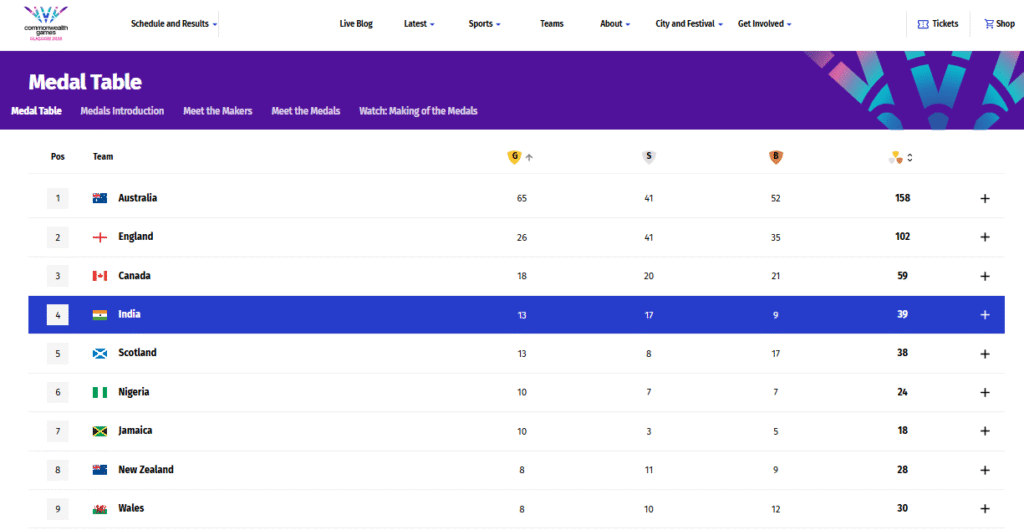Click the Australia flag icon

point(99,198)
